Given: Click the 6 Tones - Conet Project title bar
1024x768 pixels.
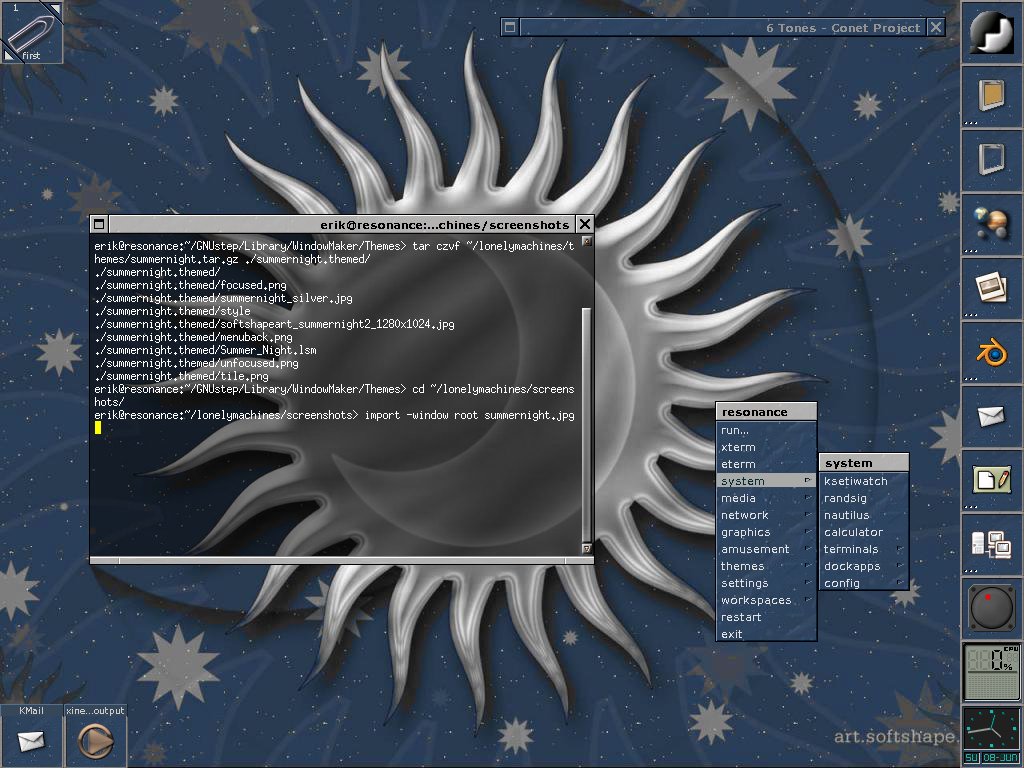Looking at the screenshot, I should point(723,27).
